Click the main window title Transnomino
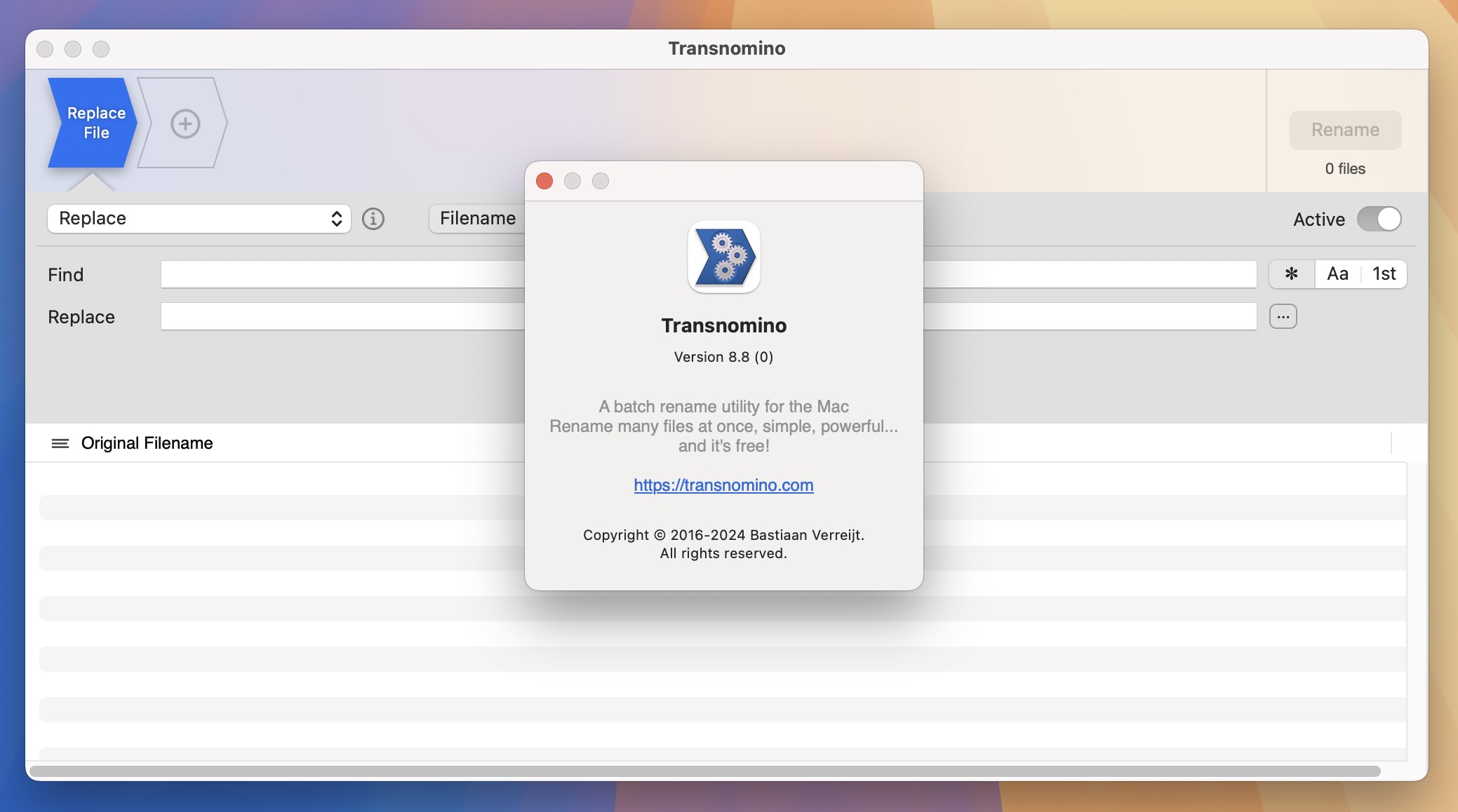1458x812 pixels. tap(727, 48)
